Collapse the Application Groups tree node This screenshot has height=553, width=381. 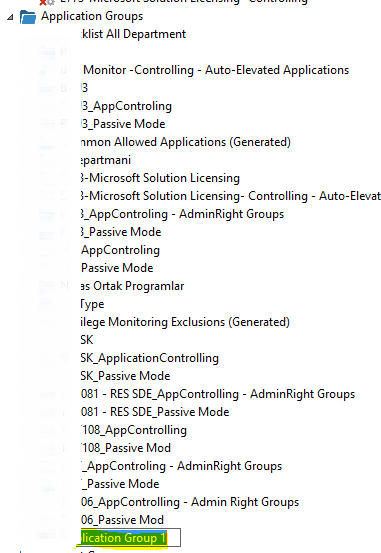point(10,17)
